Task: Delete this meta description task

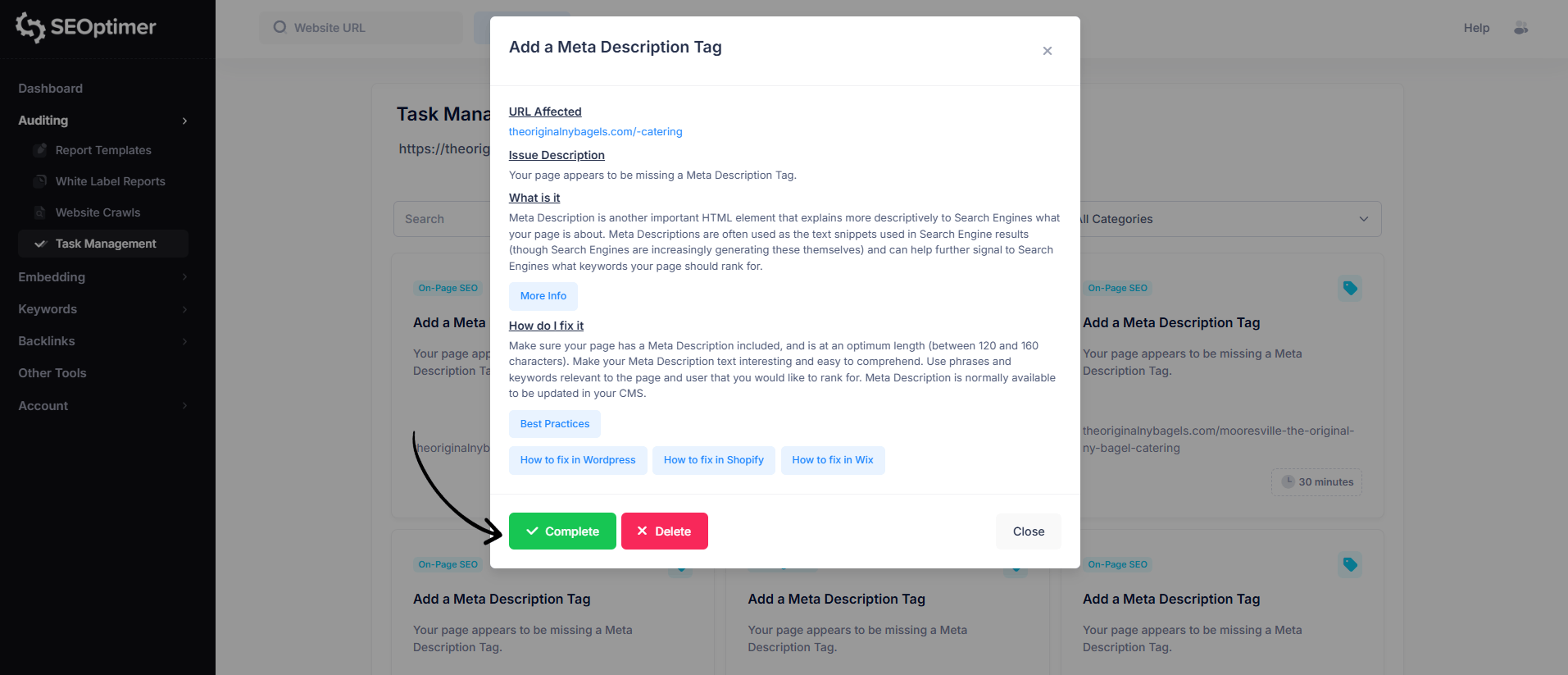Action: point(664,531)
